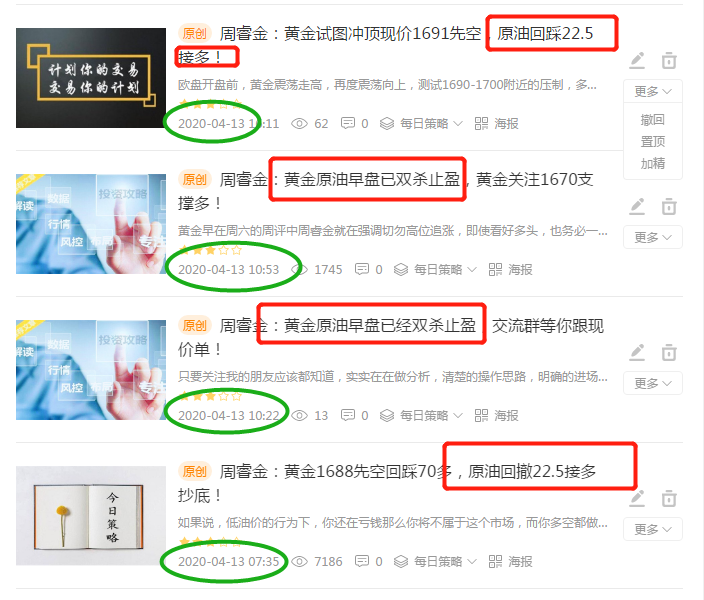Click the edit pencil icon for the 1691 article
This screenshot has height=600, width=704.
click(x=637, y=60)
